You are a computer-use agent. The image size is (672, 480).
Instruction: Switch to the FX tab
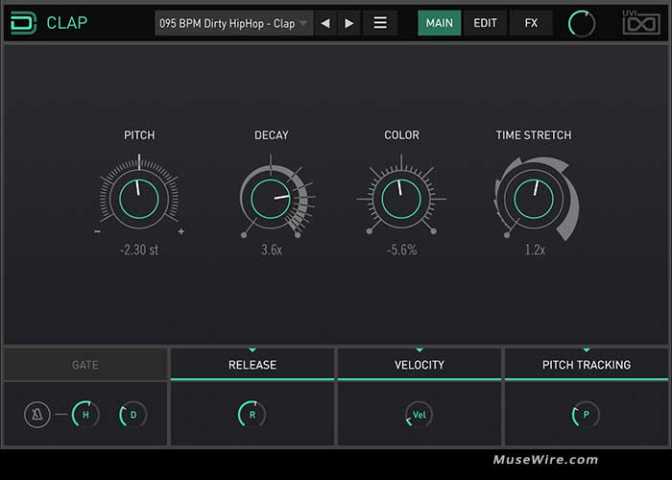tap(531, 23)
